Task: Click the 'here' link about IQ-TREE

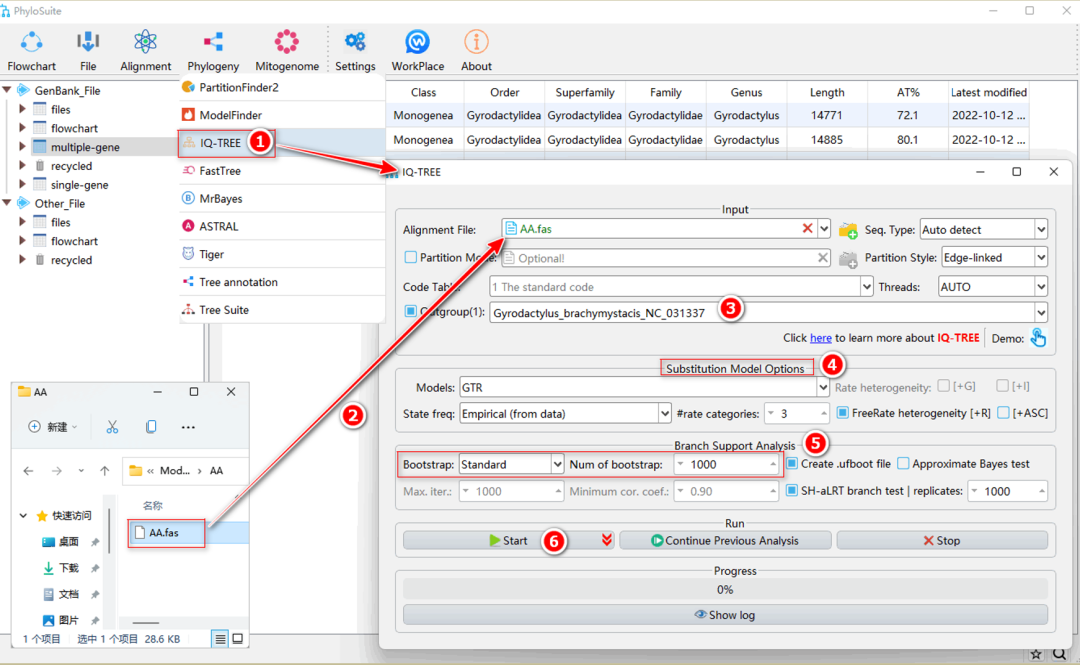Action: [820, 338]
